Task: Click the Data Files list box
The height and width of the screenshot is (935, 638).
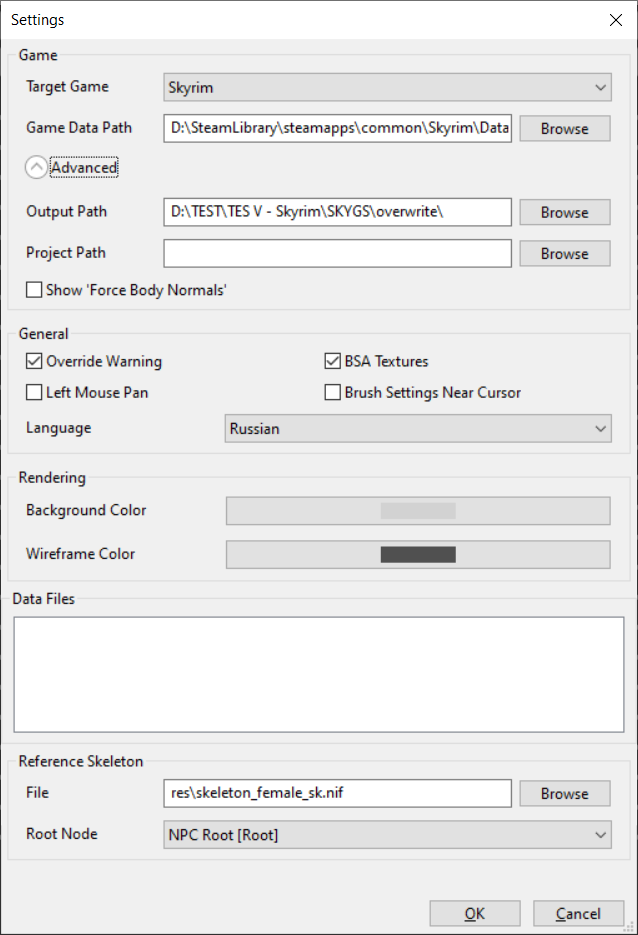Action: pyautogui.click(x=318, y=674)
